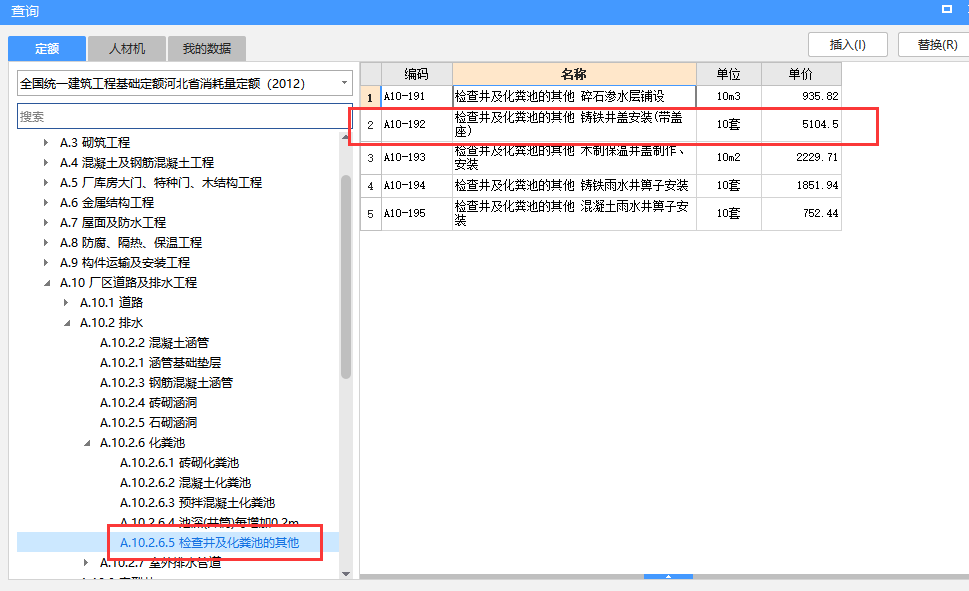
Task: Click the A.7 屋面及防水工程 label
Action: (112, 223)
